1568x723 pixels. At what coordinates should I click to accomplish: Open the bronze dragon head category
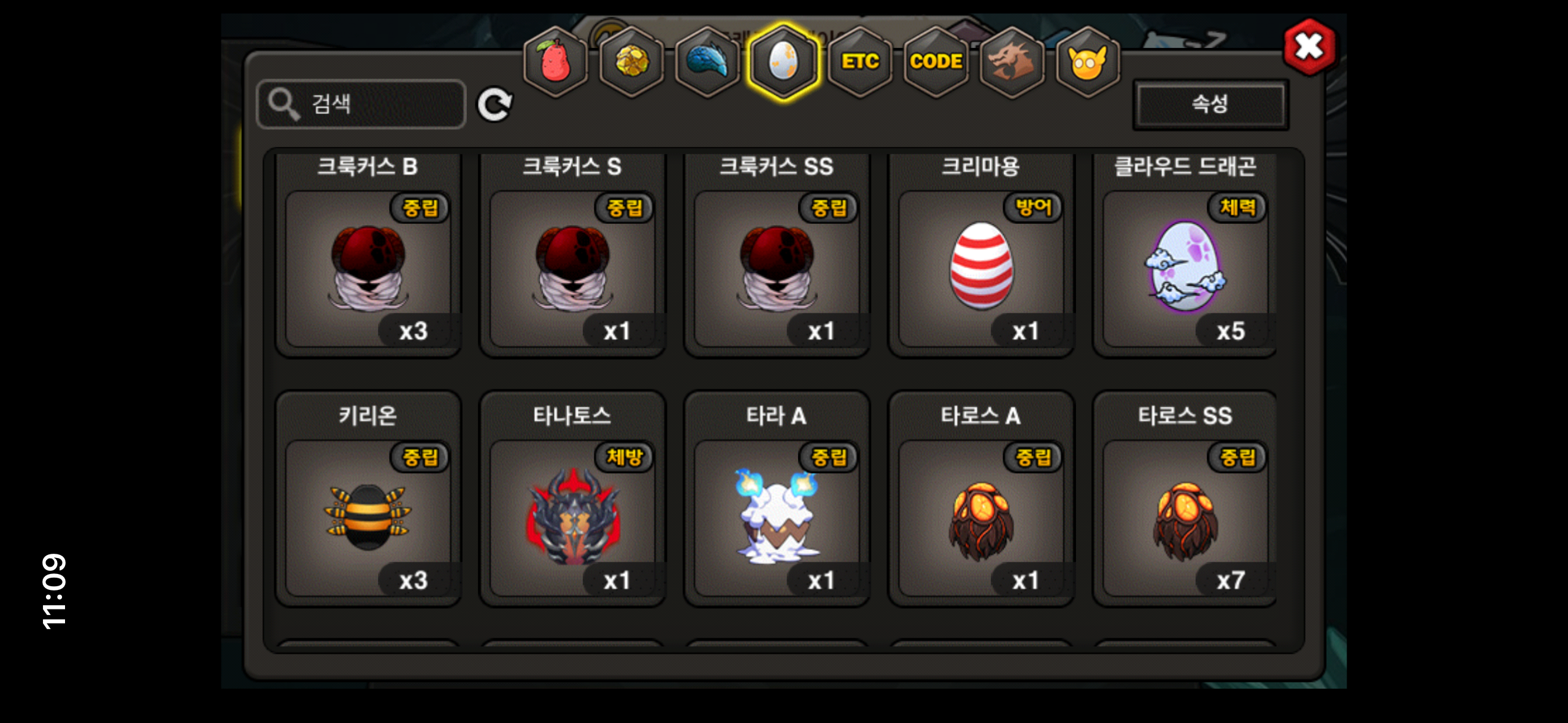pyautogui.click(x=1012, y=61)
